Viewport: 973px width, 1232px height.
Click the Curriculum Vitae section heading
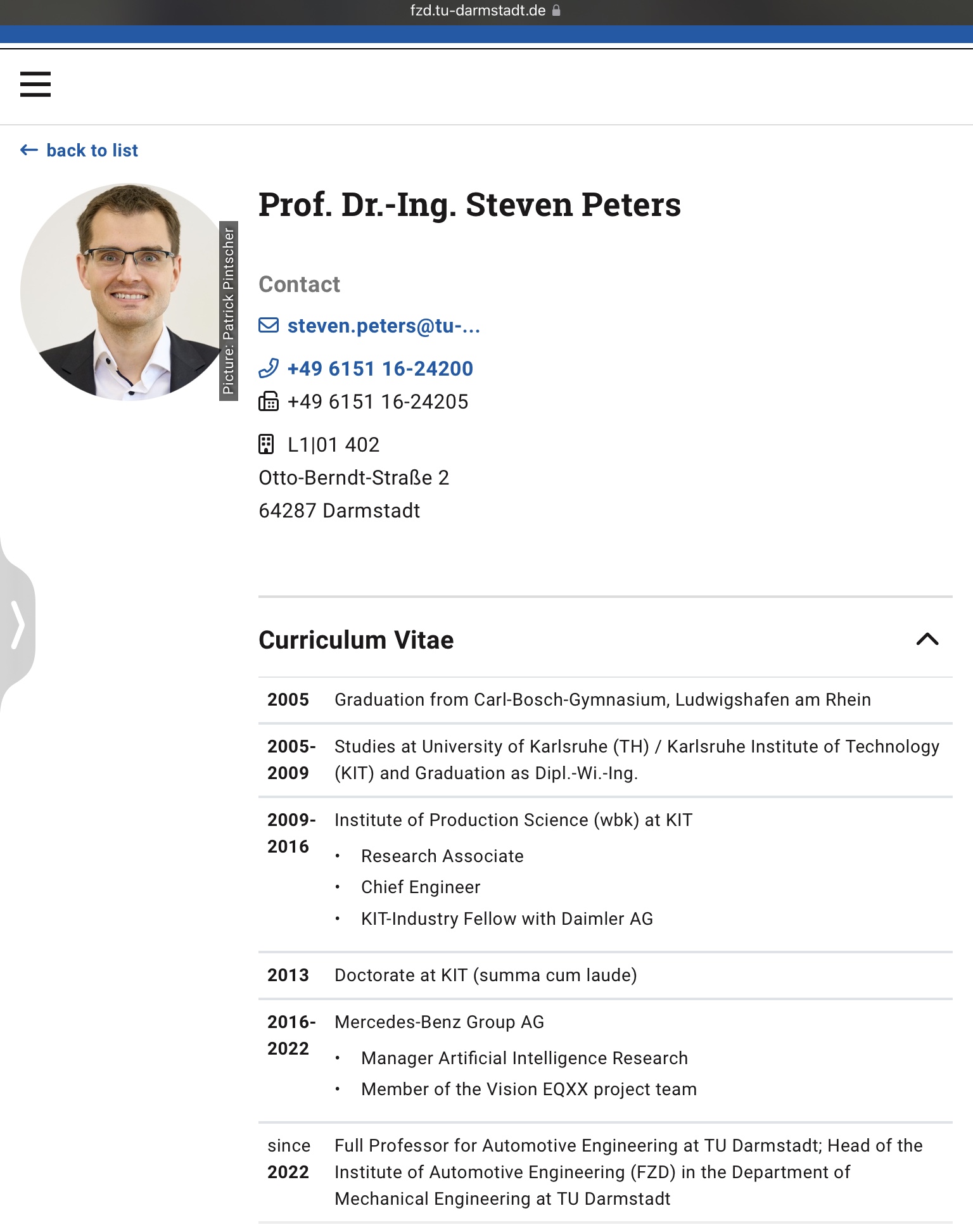(x=356, y=640)
